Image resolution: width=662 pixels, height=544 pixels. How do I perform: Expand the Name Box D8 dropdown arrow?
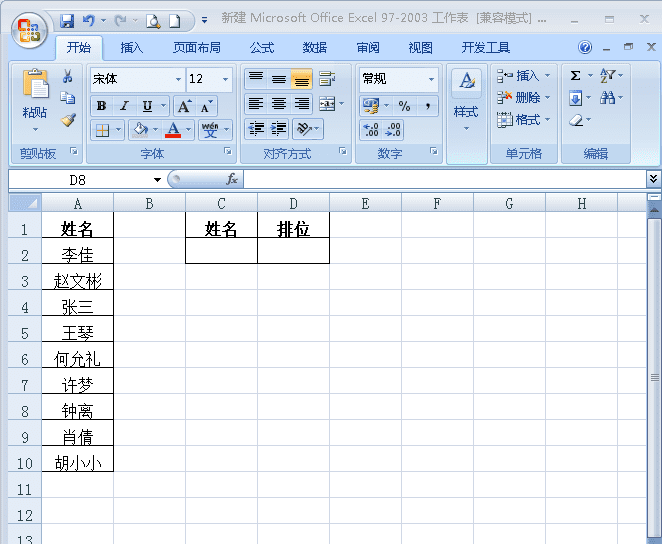pos(157,180)
